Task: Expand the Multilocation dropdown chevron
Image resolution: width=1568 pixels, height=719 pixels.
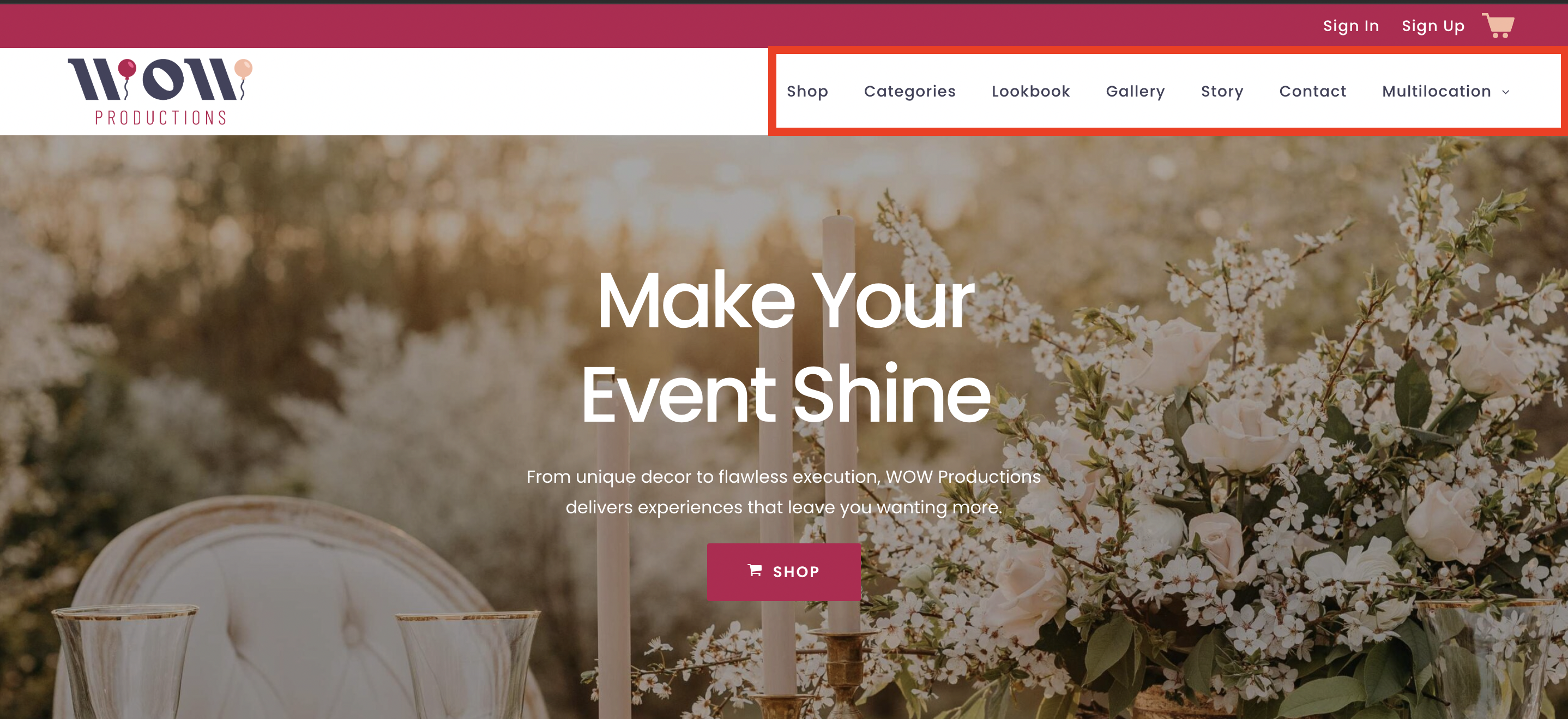Action: click(x=1506, y=93)
